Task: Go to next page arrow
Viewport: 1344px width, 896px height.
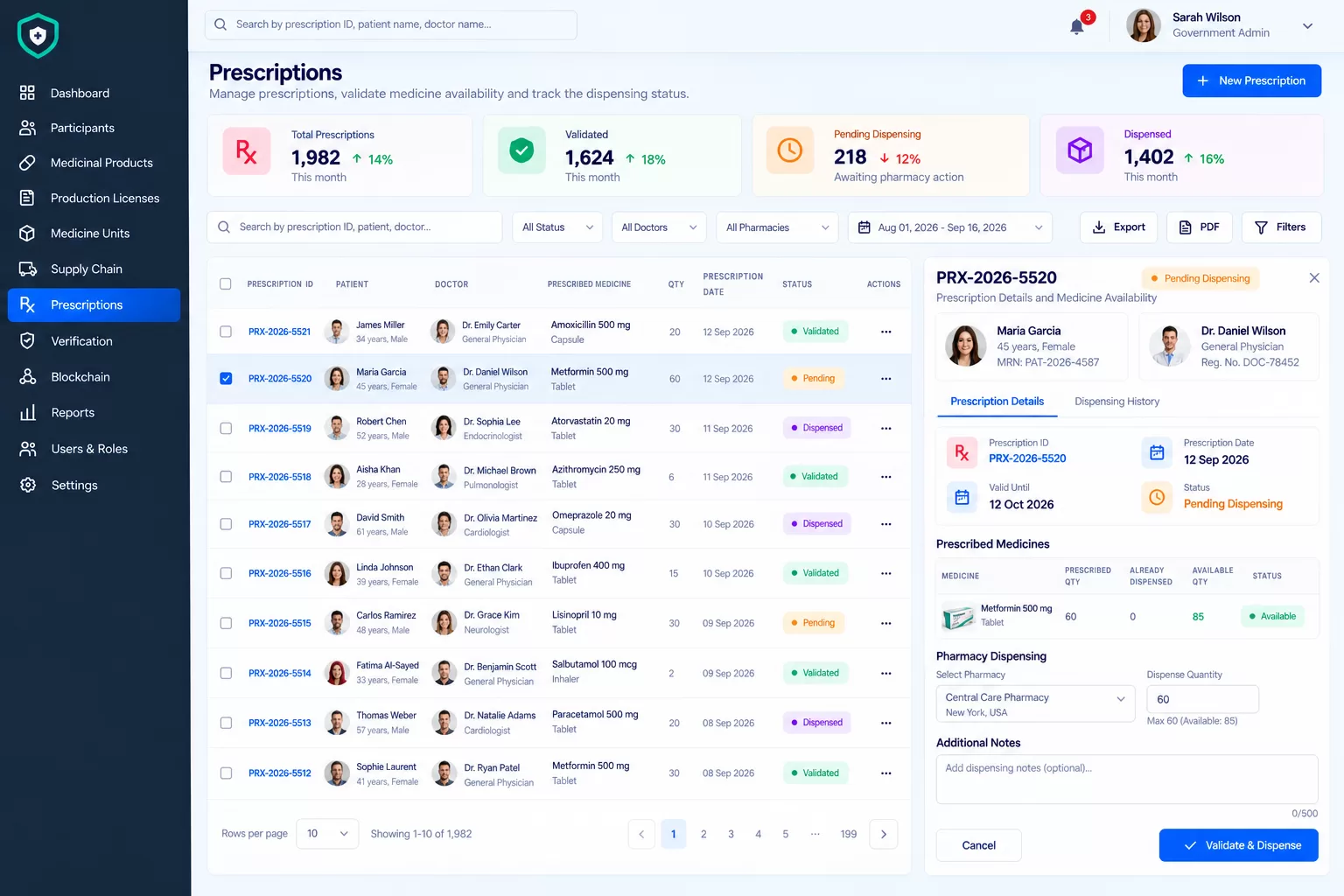Action: click(x=883, y=834)
